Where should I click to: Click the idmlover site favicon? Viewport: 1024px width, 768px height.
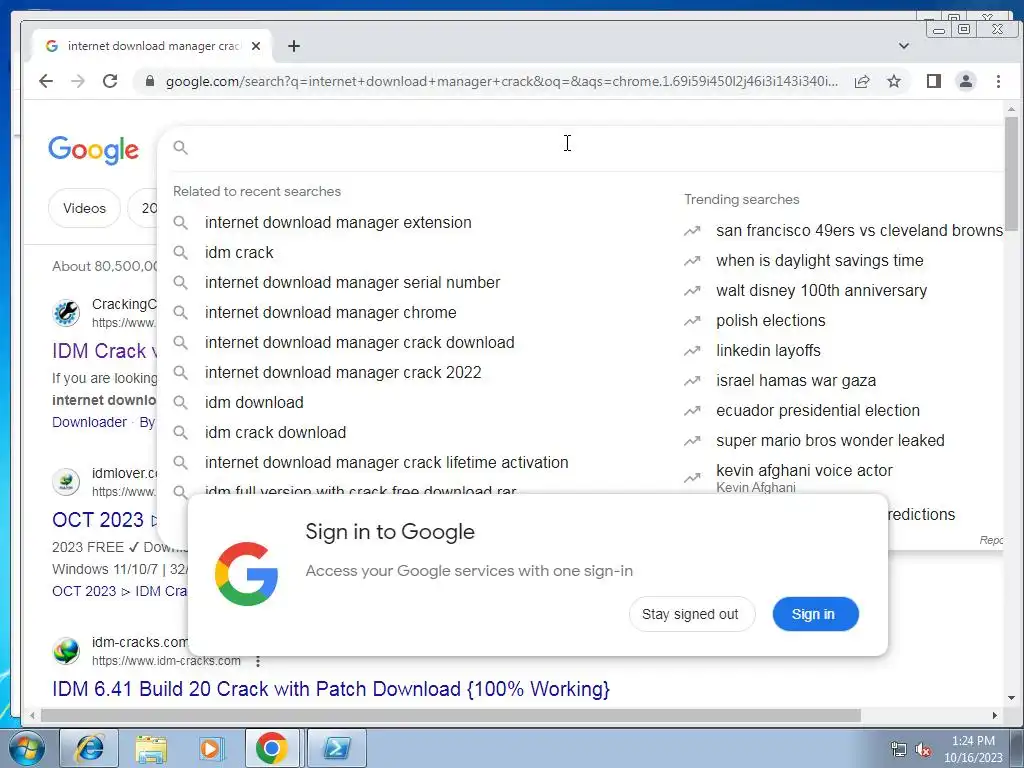click(x=66, y=482)
